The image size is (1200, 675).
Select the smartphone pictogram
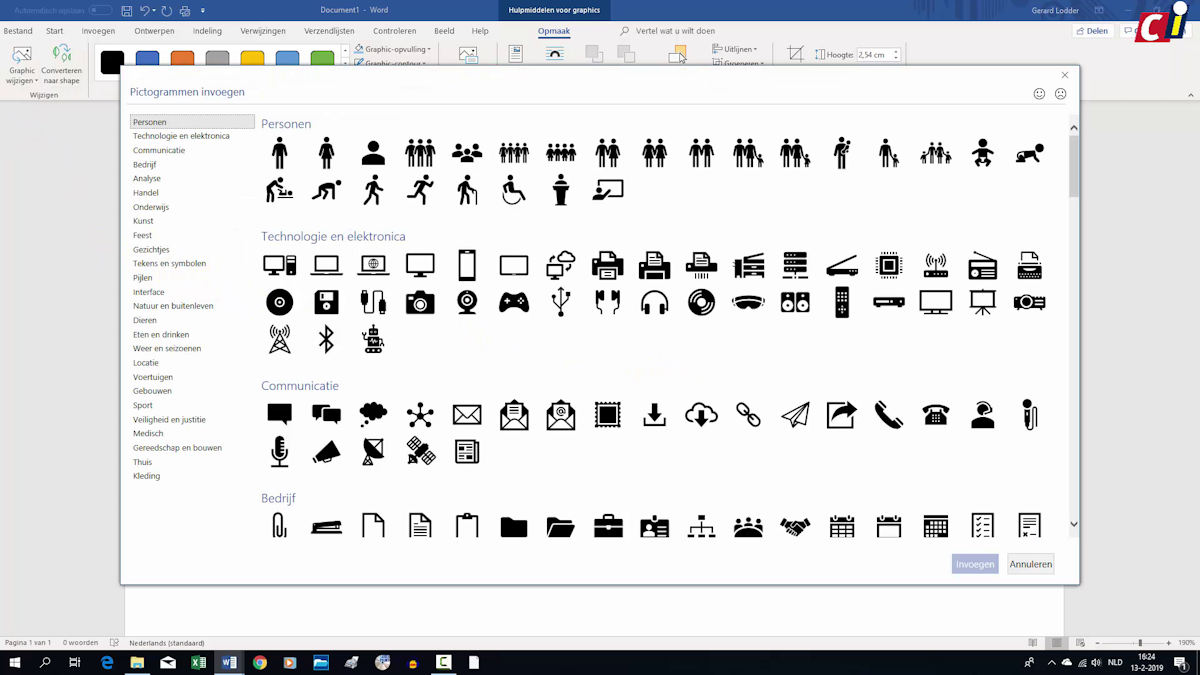point(467,265)
